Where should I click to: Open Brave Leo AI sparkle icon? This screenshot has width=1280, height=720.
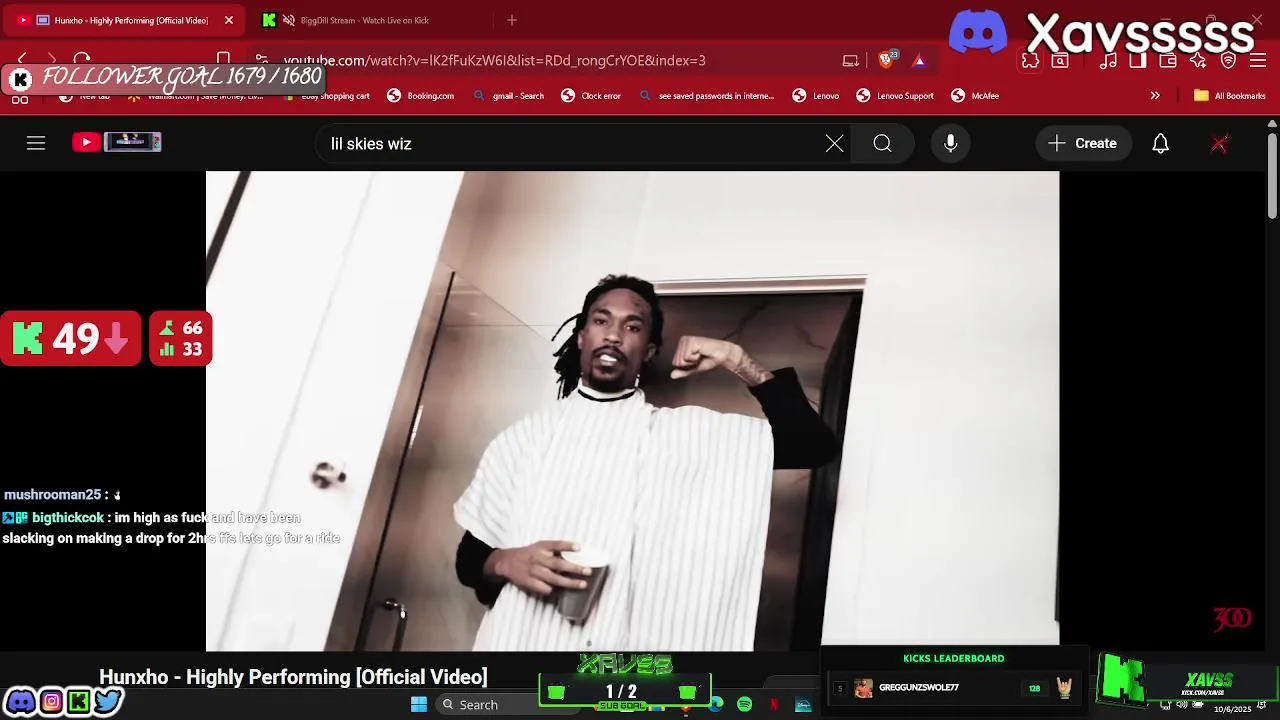(1198, 61)
